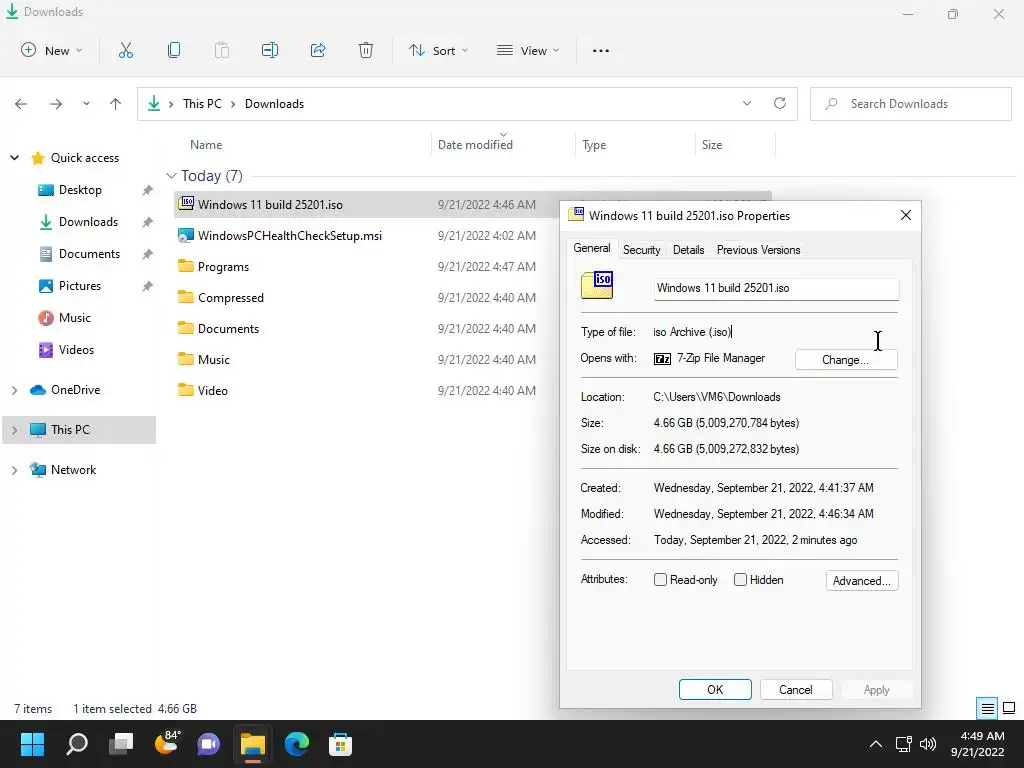This screenshot has height=768, width=1024.
Task: Switch to the Details tab
Action: coord(688,249)
